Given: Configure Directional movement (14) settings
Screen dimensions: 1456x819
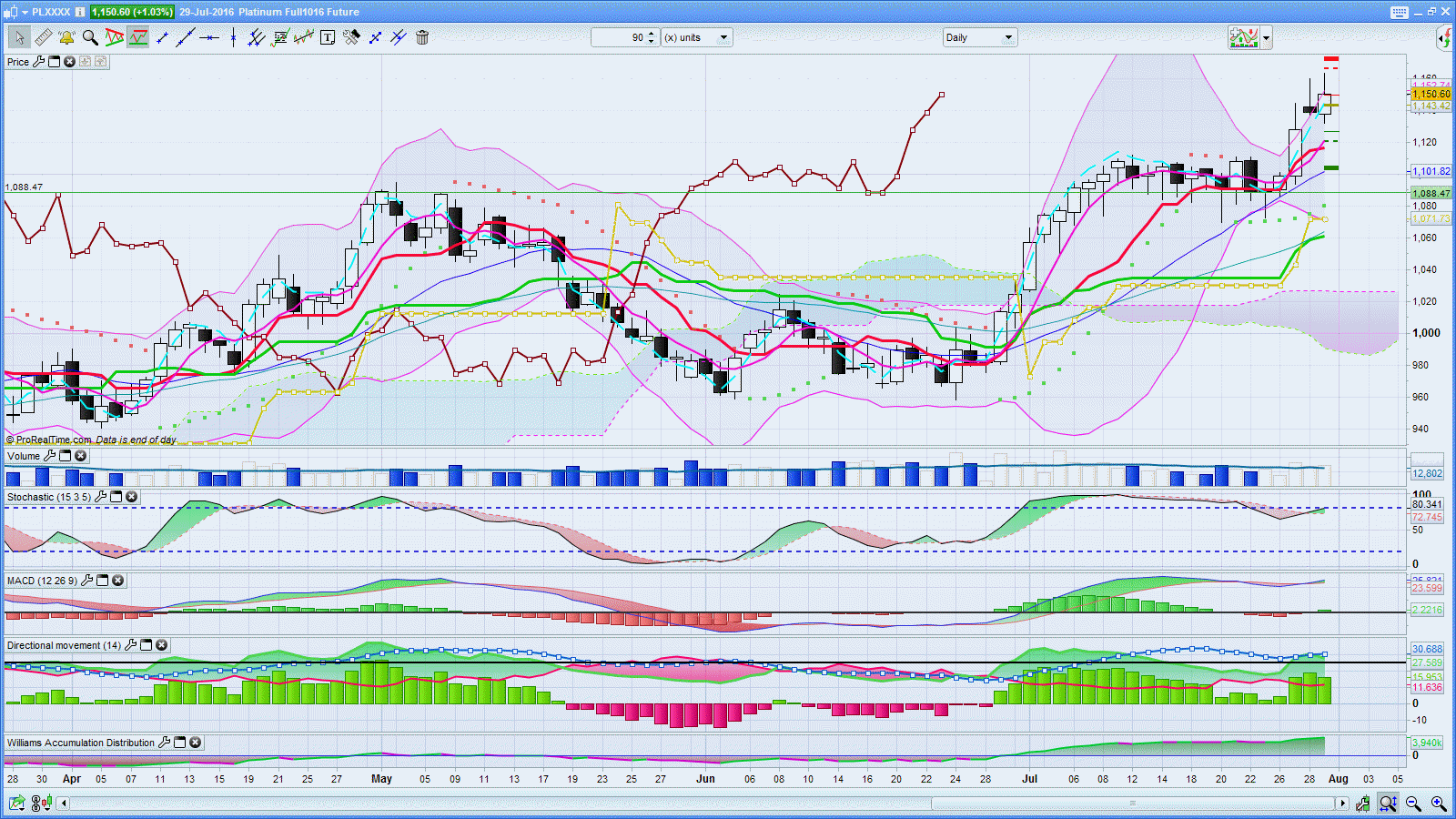Looking at the screenshot, I should pos(131,645).
